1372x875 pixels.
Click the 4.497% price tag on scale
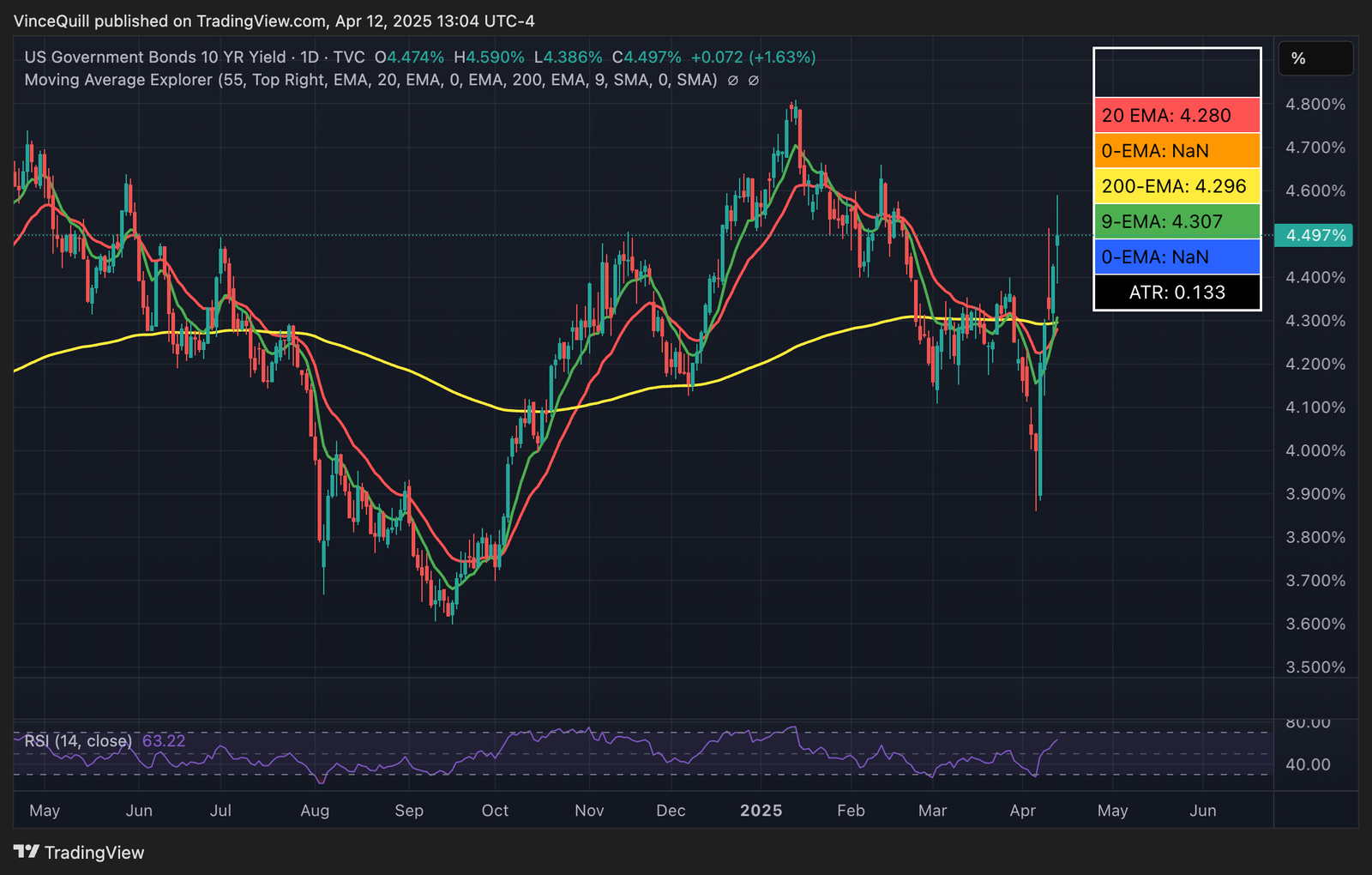tap(1315, 234)
